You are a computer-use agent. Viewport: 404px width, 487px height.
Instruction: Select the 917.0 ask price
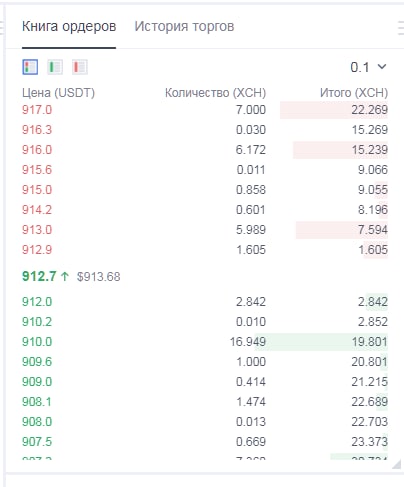point(37,110)
